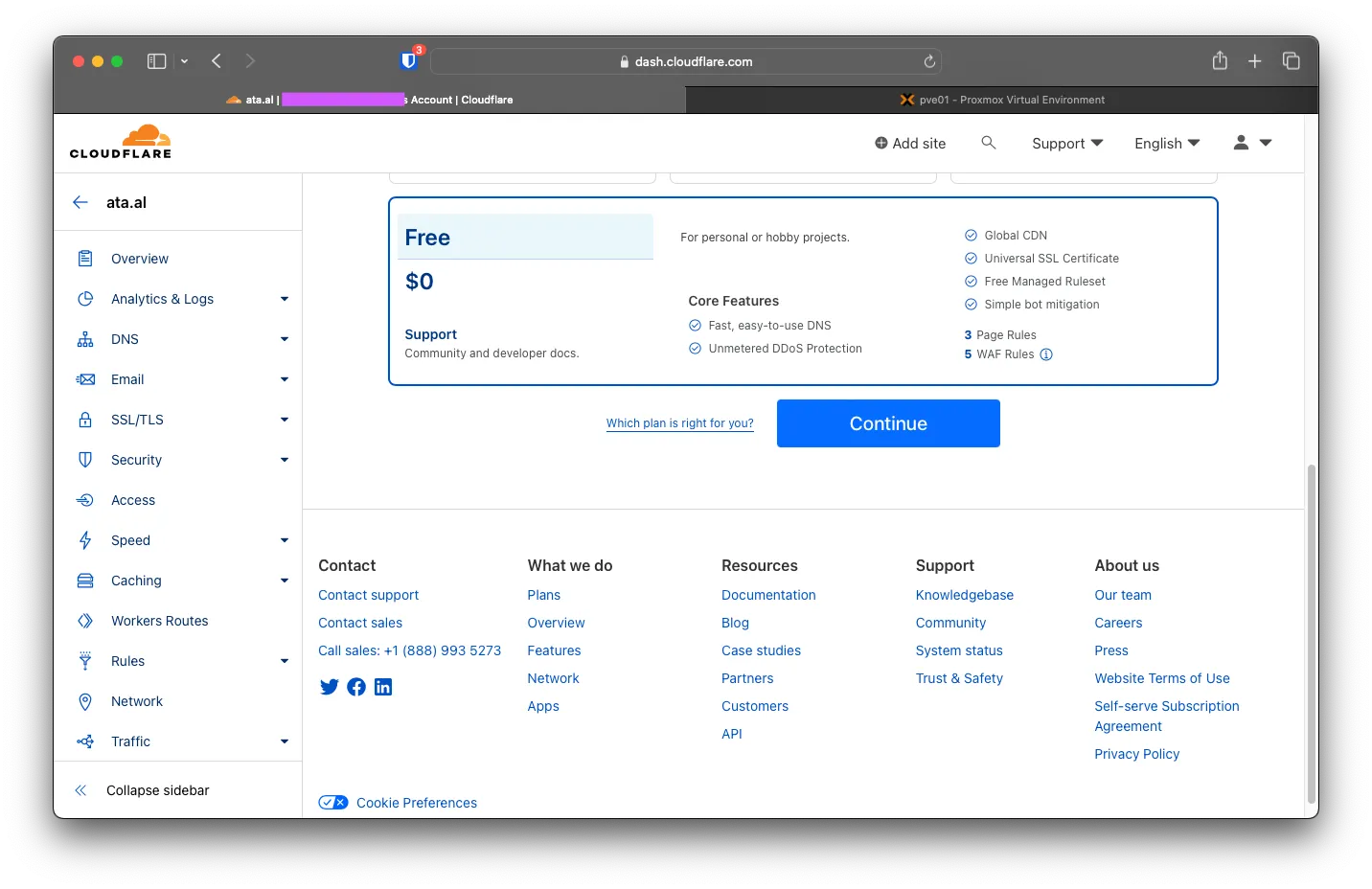
Task: Open the Contact support link
Action: click(x=369, y=595)
